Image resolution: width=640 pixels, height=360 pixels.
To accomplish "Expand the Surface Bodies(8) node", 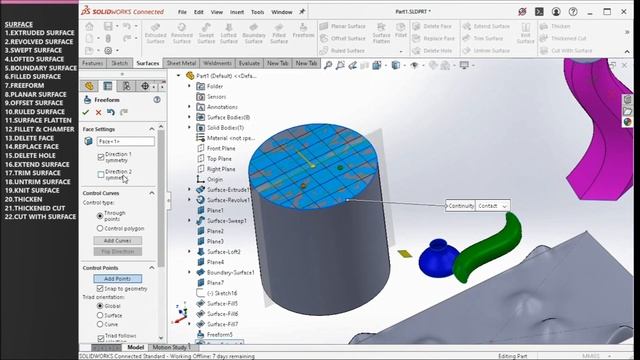I will [189, 117].
